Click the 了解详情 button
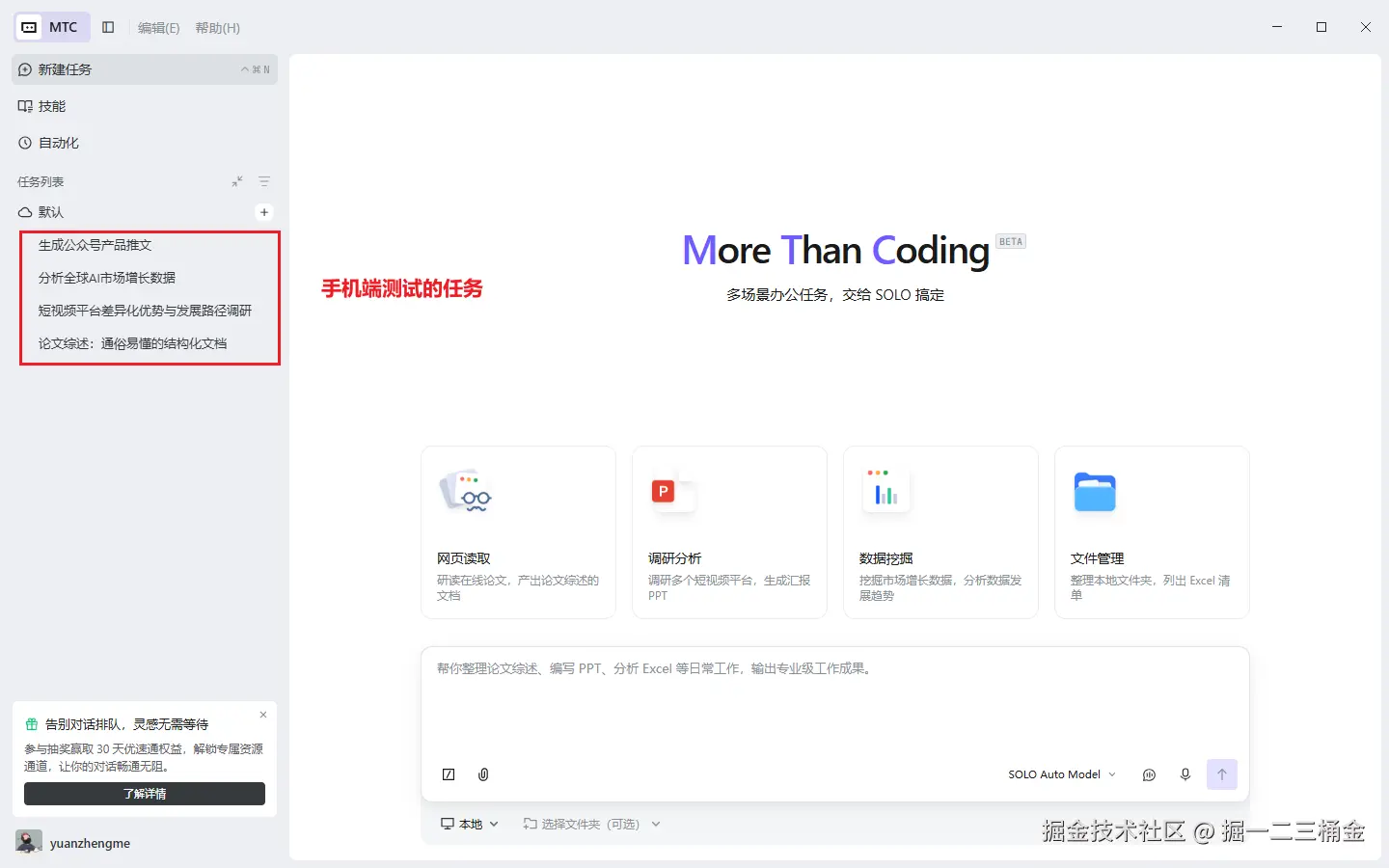The height and width of the screenshot is (868, 1389). pos(145,794)
